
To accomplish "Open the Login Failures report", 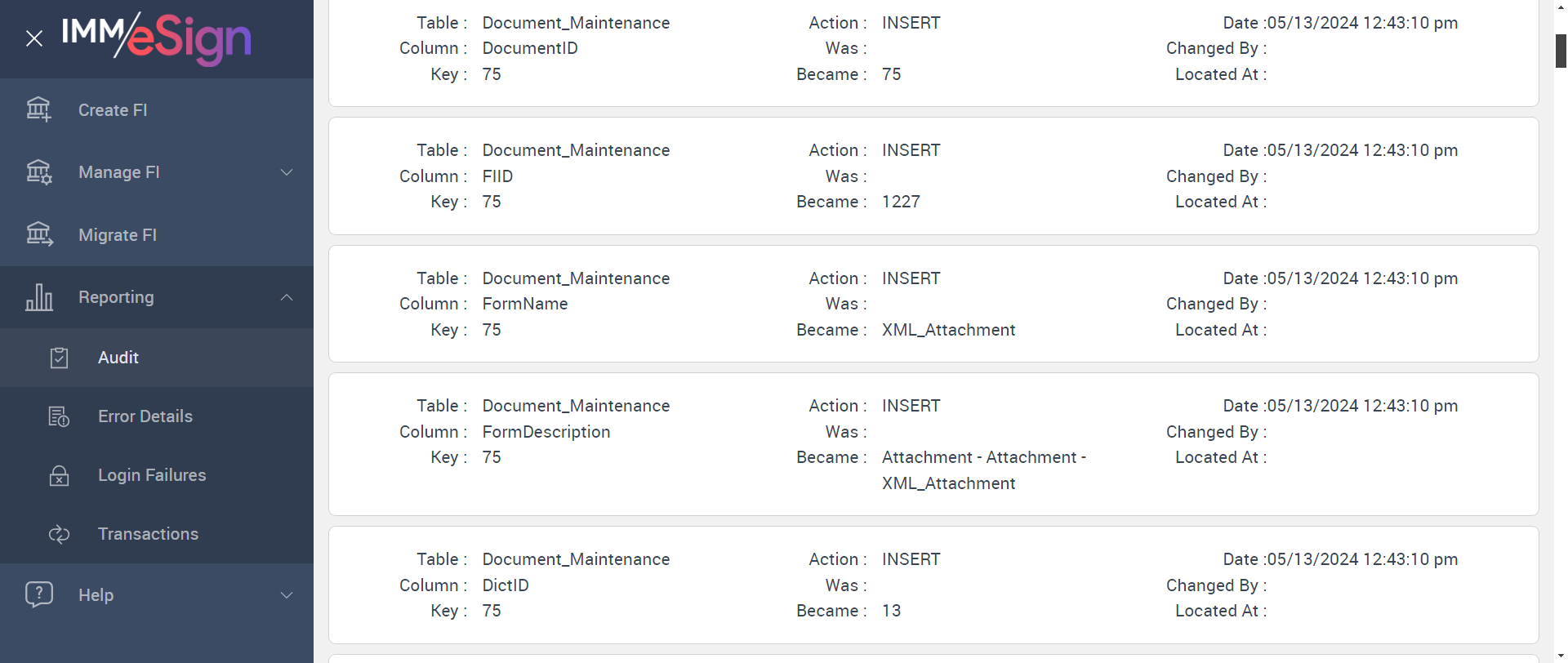I will 152,475.
